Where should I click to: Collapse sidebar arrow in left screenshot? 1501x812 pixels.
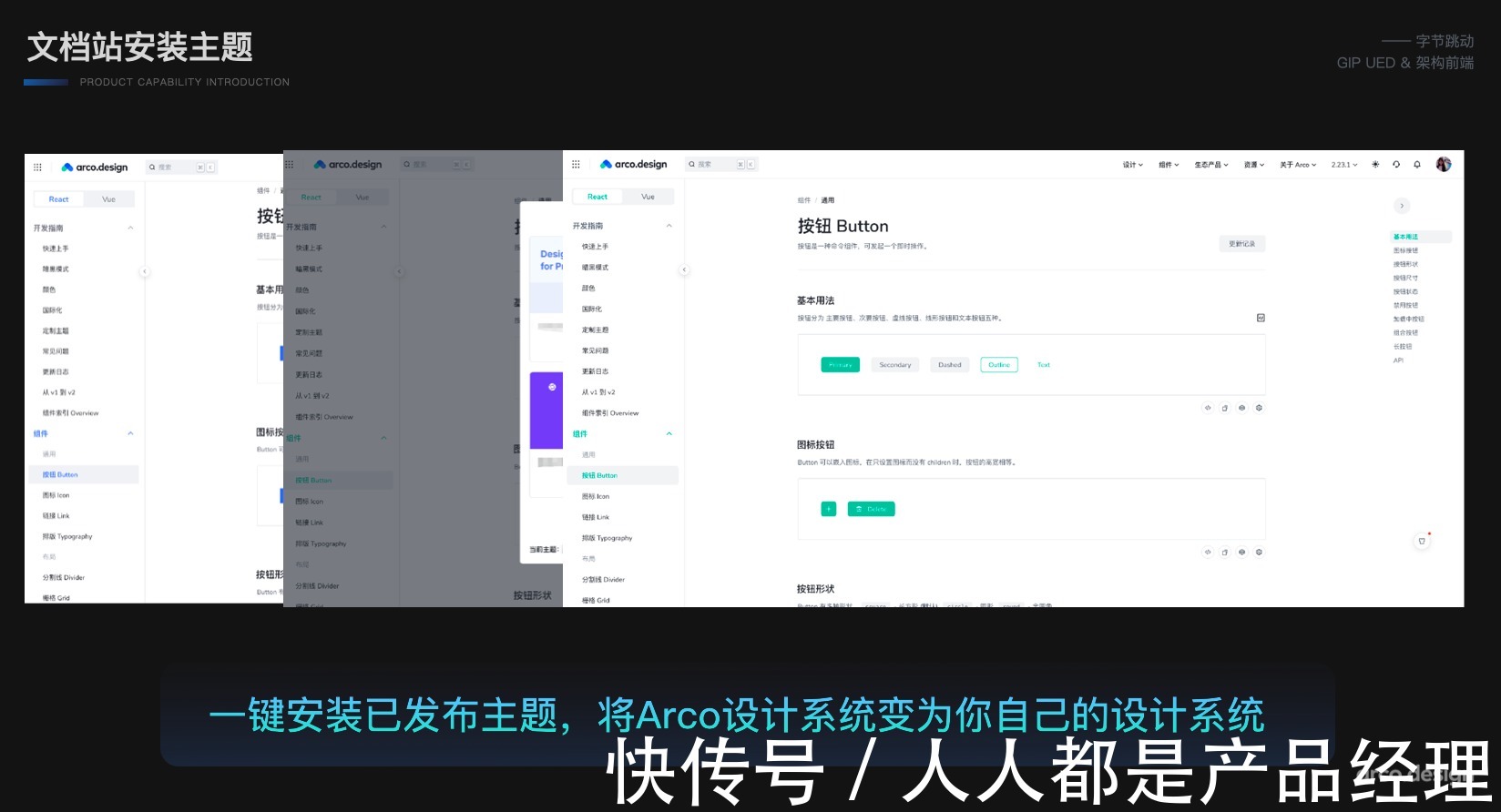144,271
